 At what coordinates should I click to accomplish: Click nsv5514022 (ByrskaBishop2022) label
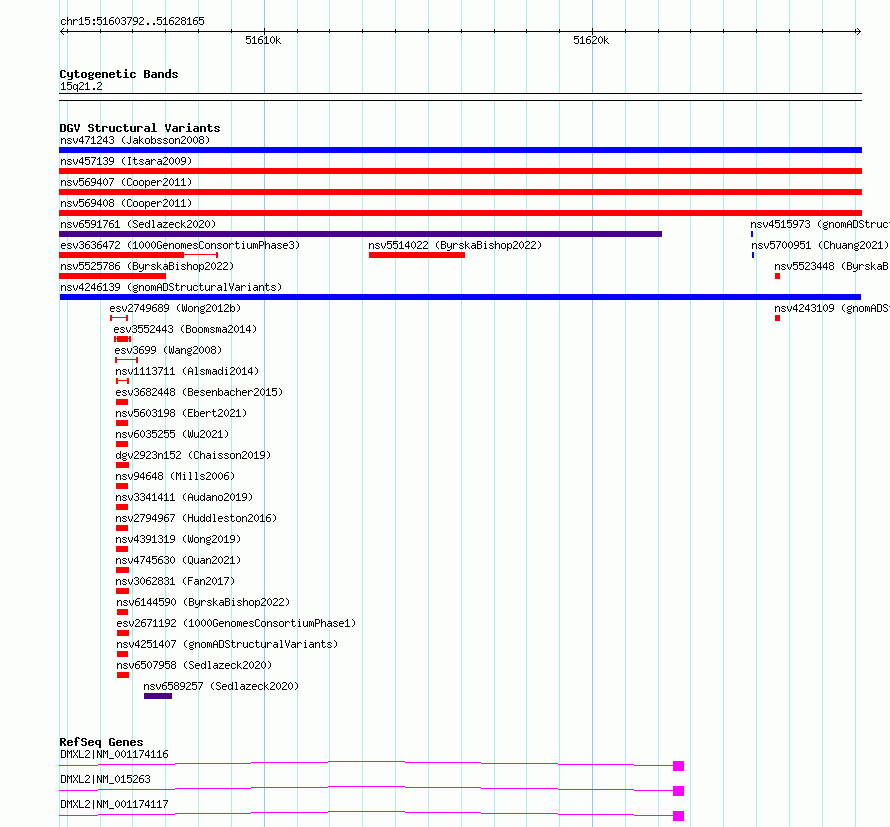(x=455, y=245)
